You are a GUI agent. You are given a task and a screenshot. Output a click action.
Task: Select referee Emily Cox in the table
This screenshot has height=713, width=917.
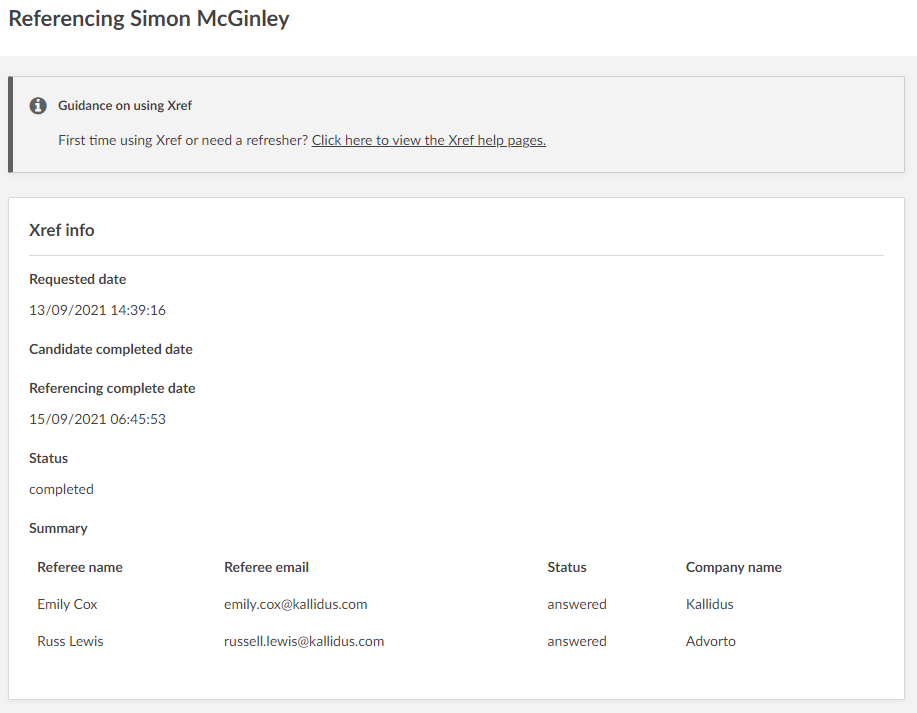coord(67,604)
